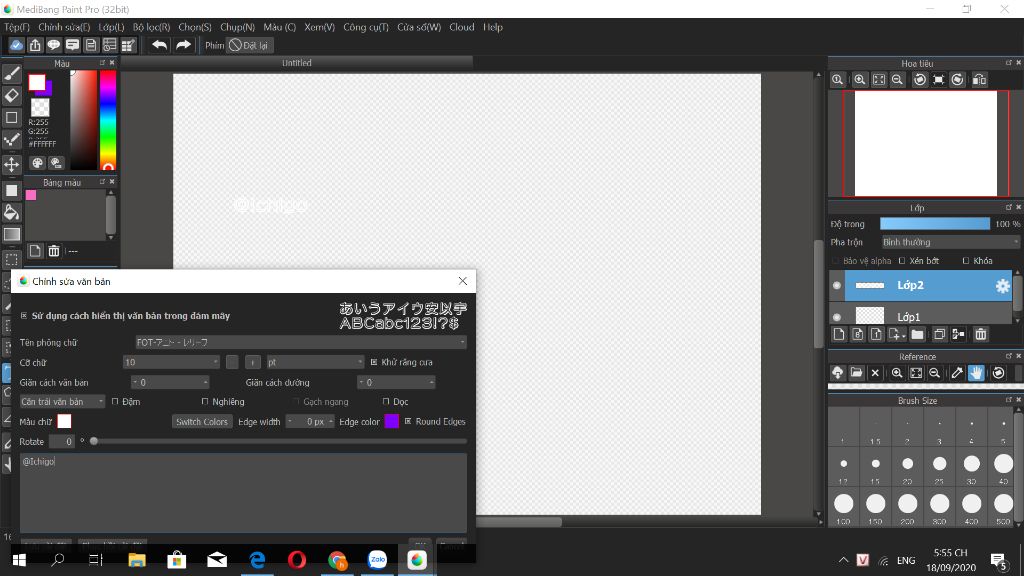Open Opera browser from the taskbar
Screen dimensions: 1024x576
297,560
